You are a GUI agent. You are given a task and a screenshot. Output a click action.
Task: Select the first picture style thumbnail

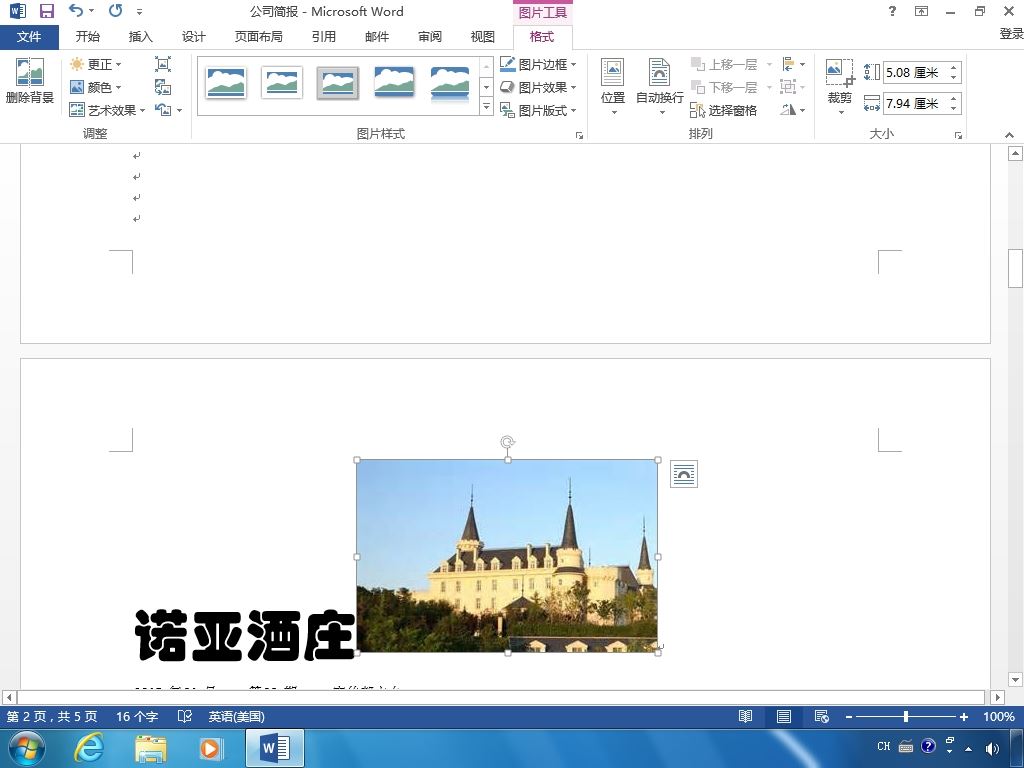coord(225,84)
